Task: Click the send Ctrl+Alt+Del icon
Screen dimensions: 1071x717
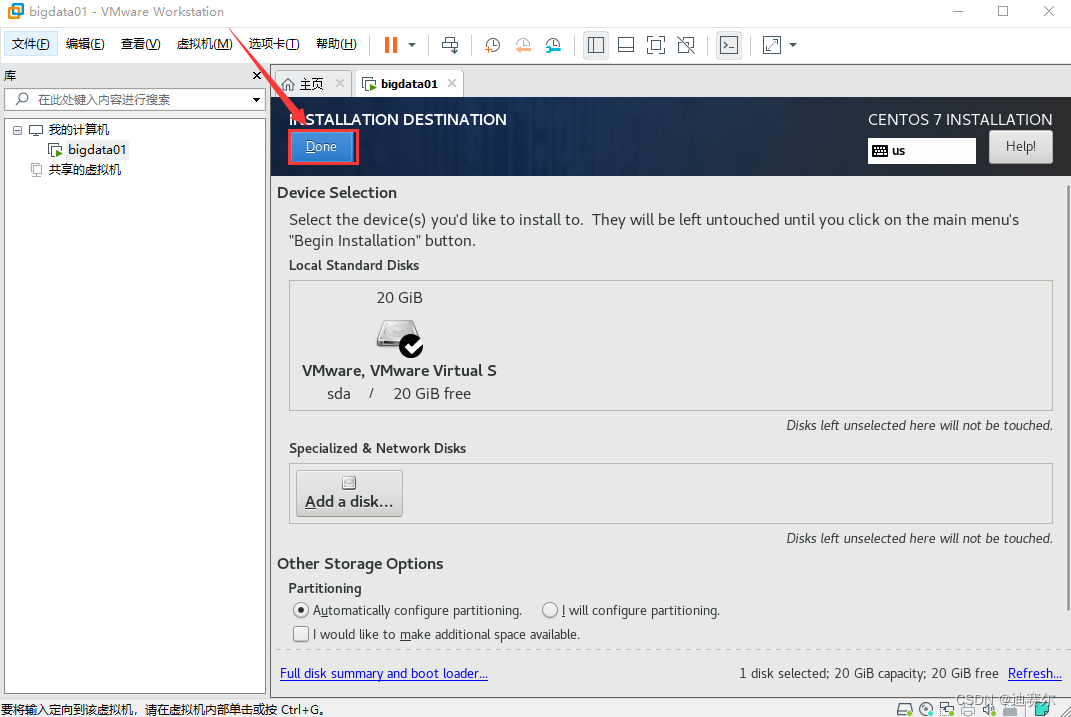Action: click(450, 45)
